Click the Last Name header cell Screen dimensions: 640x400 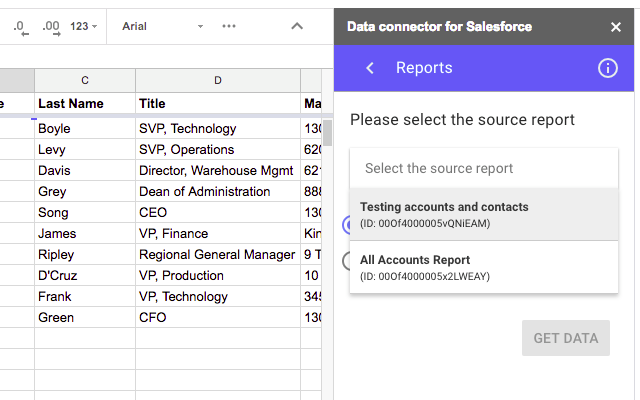click(x=85, y=104)
